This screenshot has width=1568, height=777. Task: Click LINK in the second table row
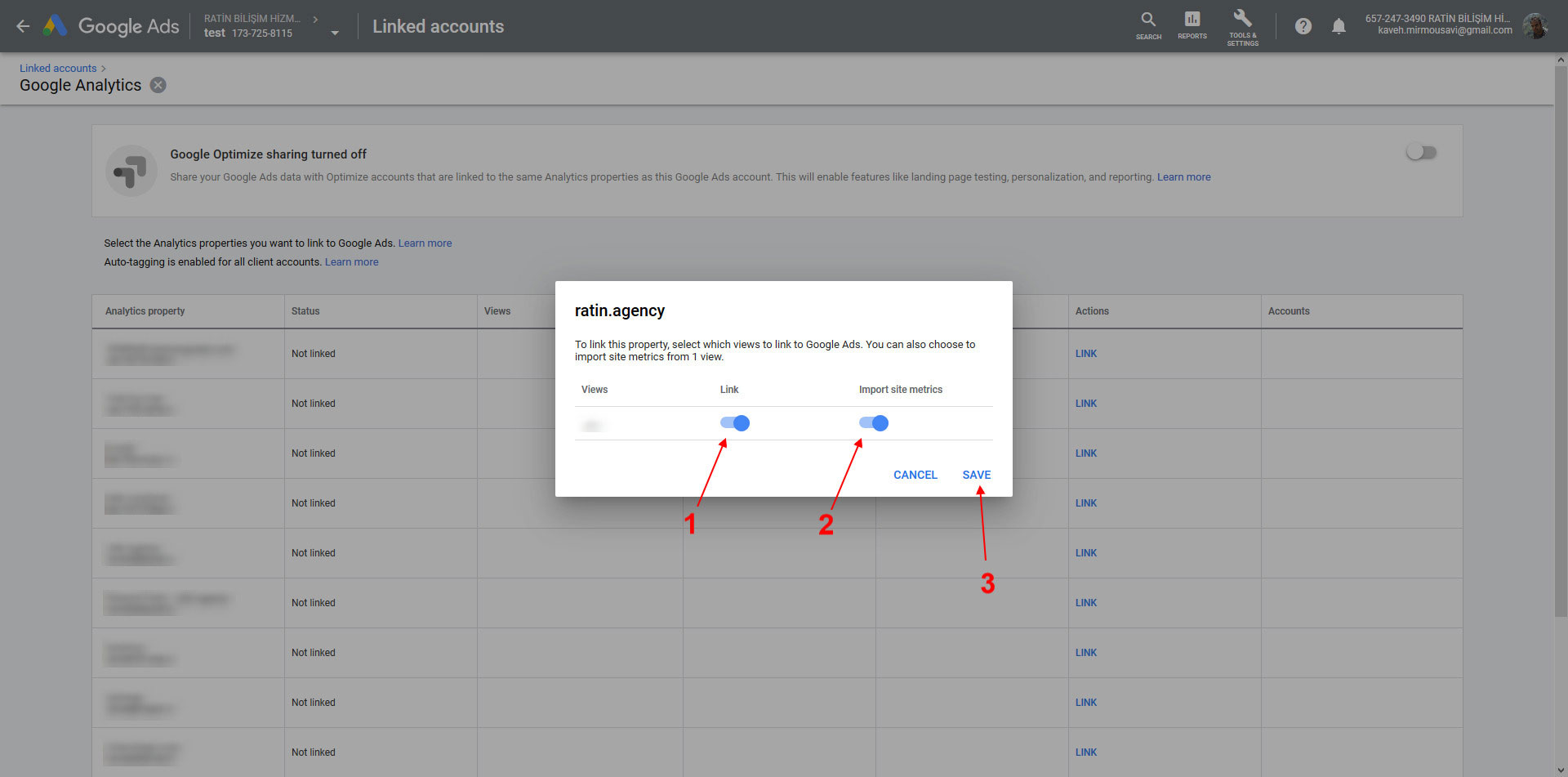point(1085,404)
